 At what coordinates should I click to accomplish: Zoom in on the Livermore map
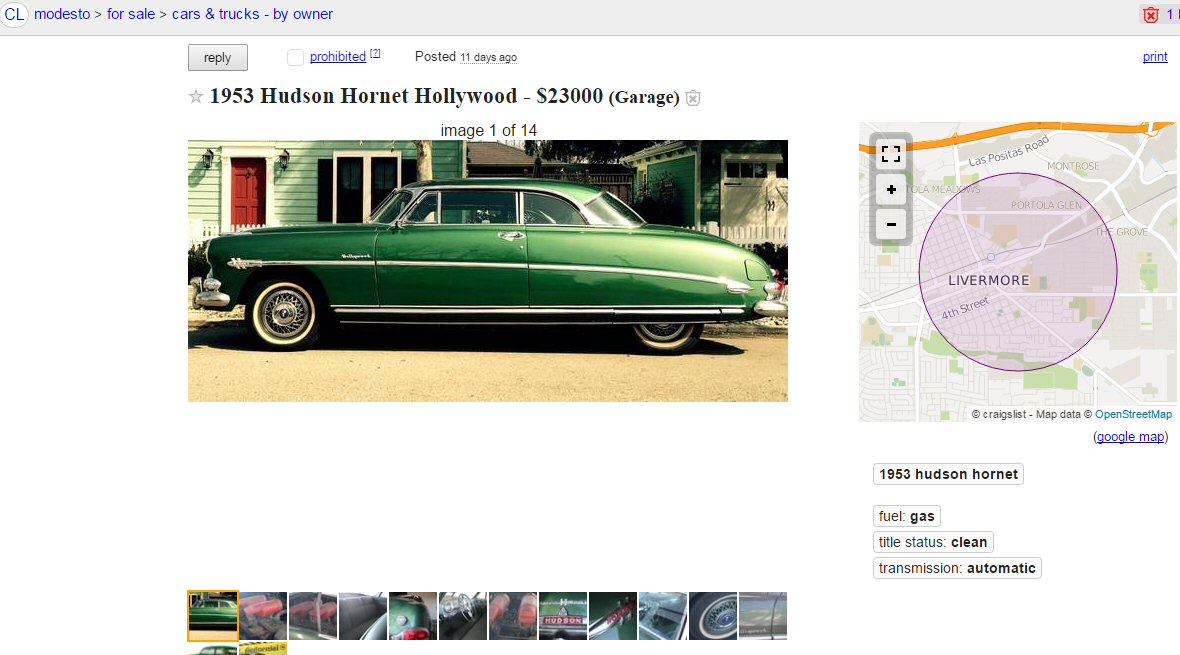click(x=891, y=190)
